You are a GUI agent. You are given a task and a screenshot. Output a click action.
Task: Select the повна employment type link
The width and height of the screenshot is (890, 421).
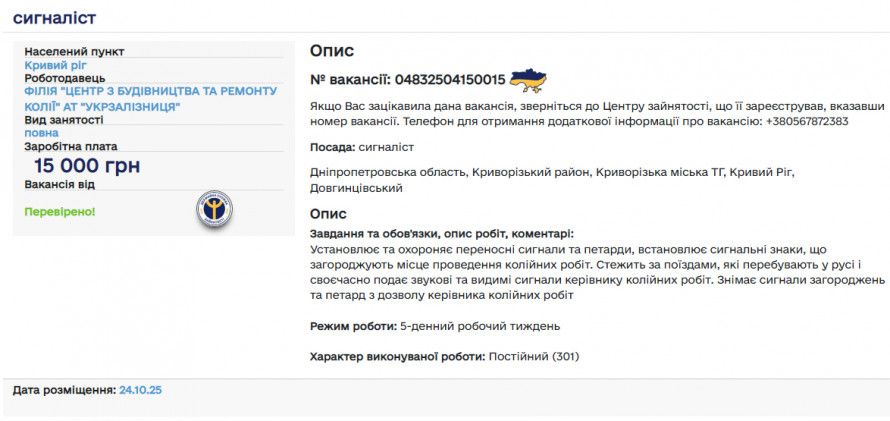pyautogui.click(x=41, y=132)
